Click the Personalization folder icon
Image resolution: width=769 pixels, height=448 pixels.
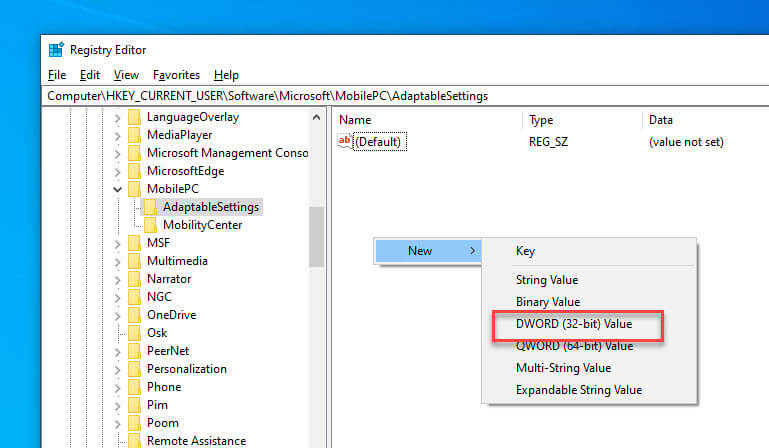(x=134, y=369)
